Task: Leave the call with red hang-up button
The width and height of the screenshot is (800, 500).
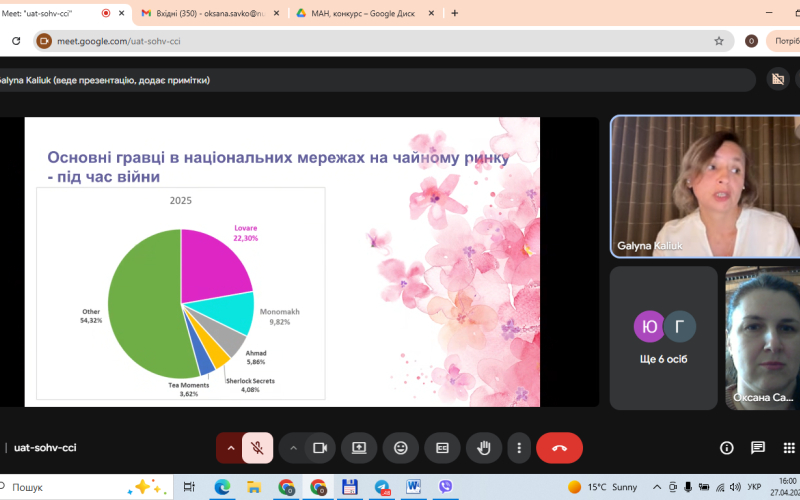Action: click(x=559, y=448)
